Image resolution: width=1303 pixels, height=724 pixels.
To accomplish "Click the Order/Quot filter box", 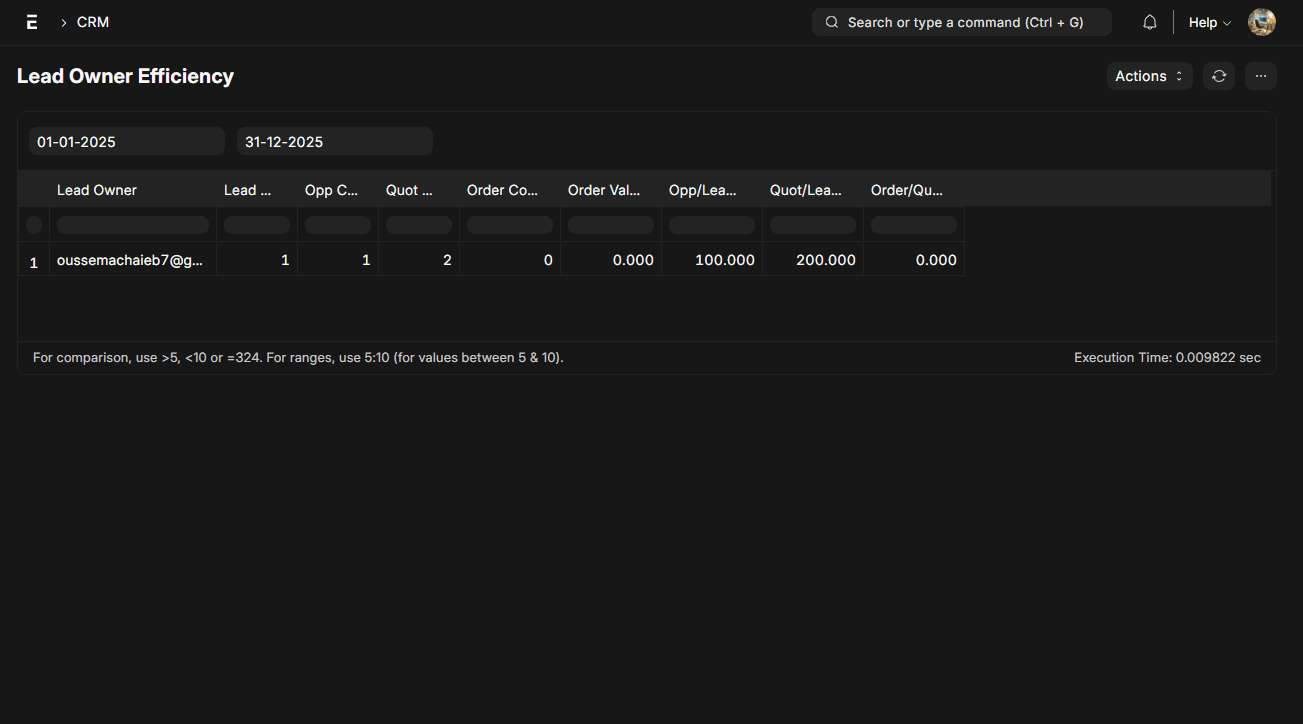I will point(914,225).
